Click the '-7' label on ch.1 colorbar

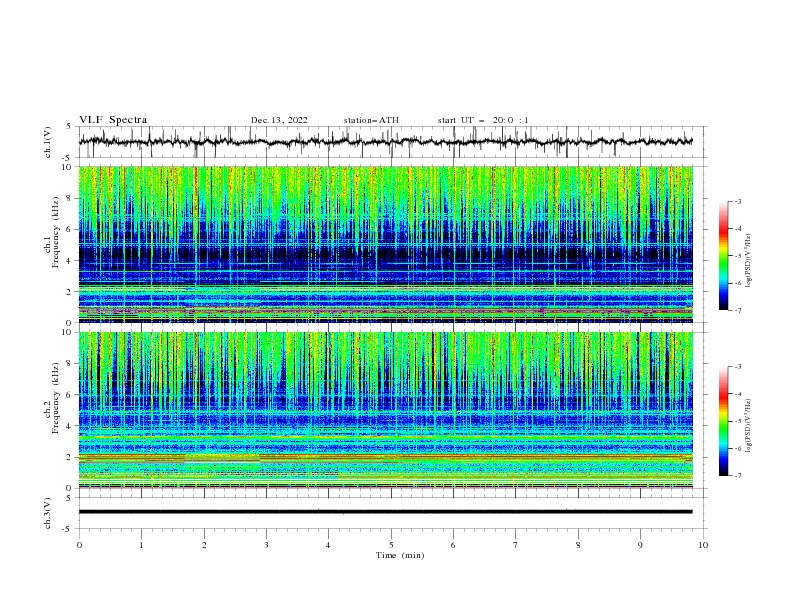pyautogui.click(x=737, y=310)
